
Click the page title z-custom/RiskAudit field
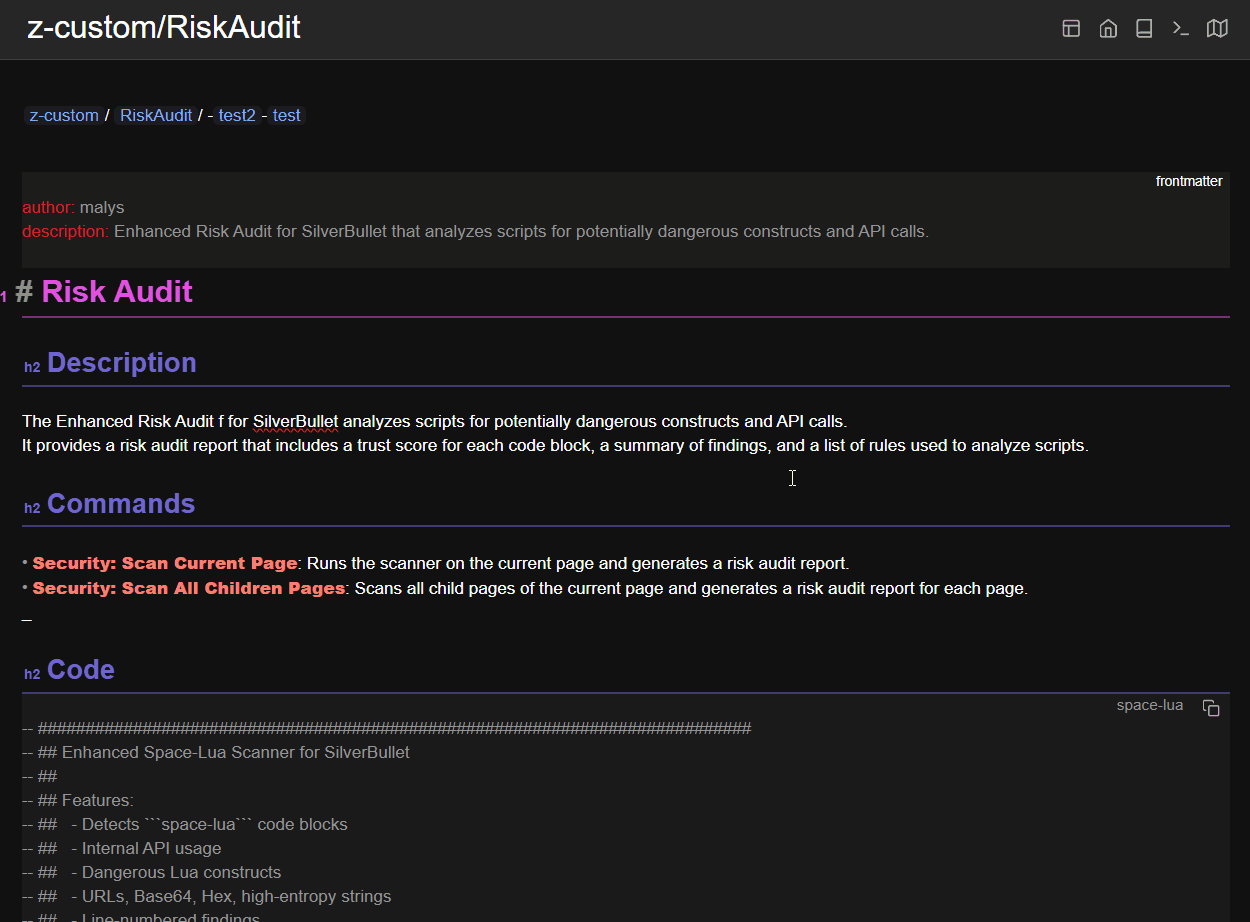tap(164, 28)
